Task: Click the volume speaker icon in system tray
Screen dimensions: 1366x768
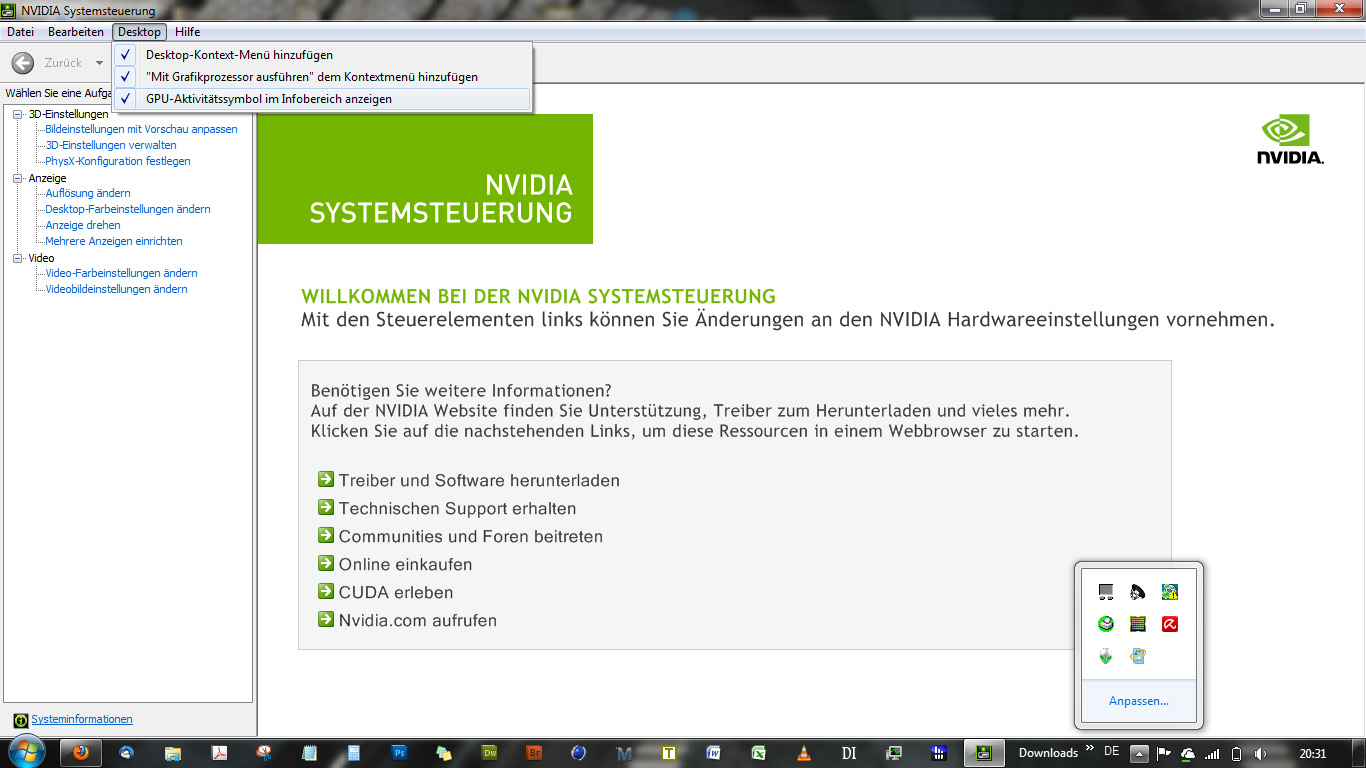Action: coord(1260,754)
